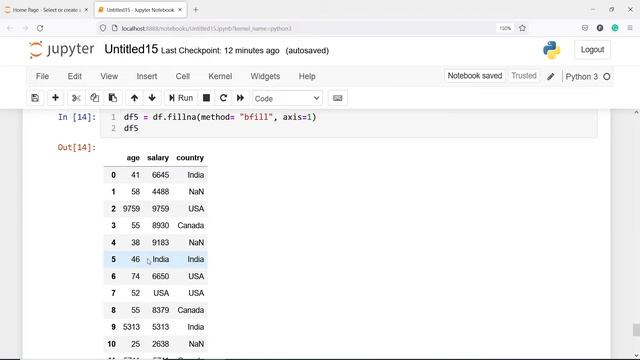Click the shield tracking protection icon
Image resolution: width=640 pixels, height=360 pixels.
click(103, 28)
